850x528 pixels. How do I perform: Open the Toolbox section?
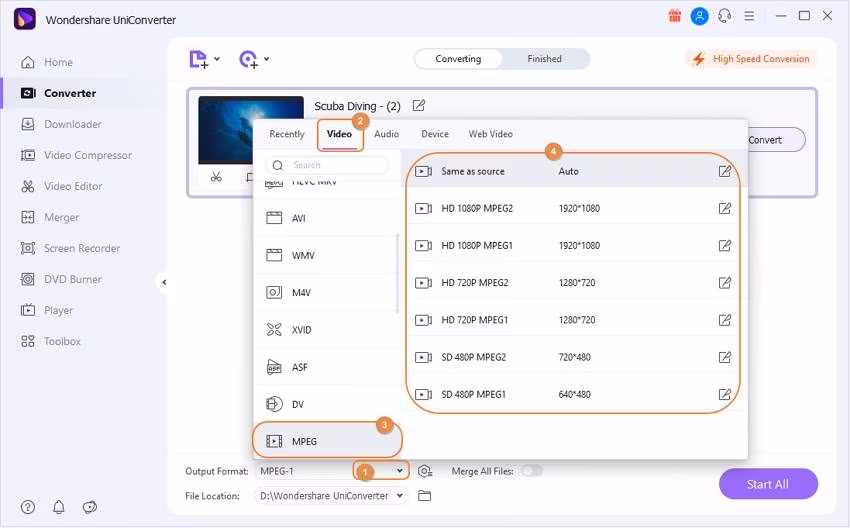pos(50,342)
